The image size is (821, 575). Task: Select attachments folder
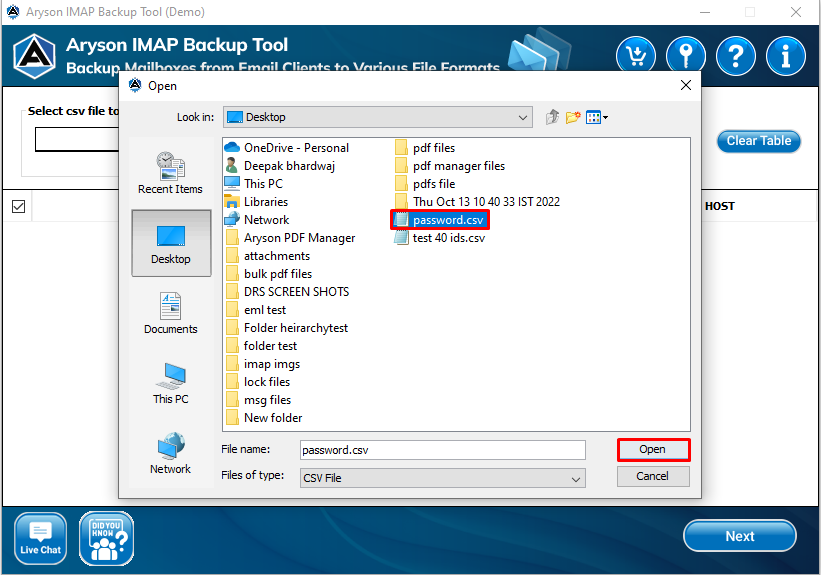click(268, 256)
